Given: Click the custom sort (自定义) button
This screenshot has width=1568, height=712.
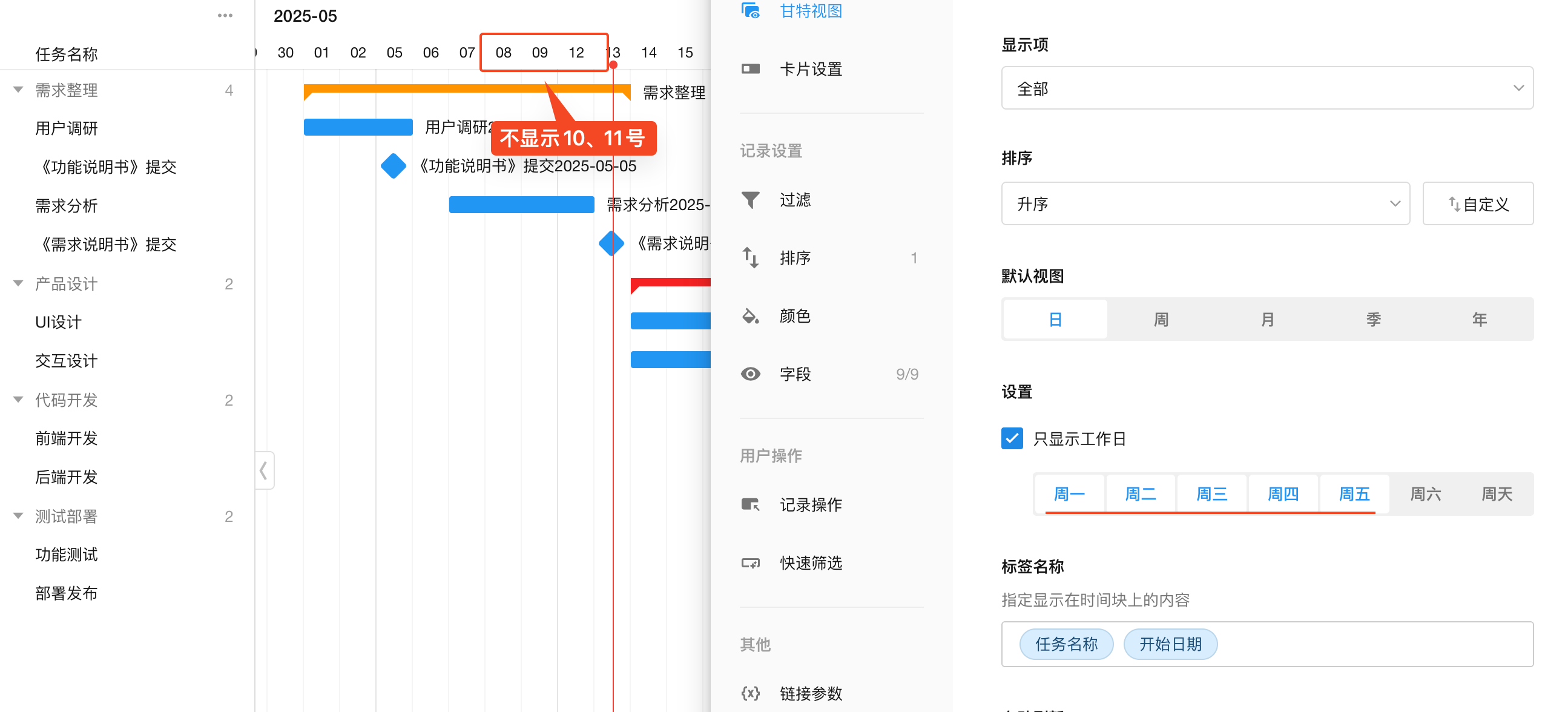Looking at the screenshot, I should [x=1477, y=204].
